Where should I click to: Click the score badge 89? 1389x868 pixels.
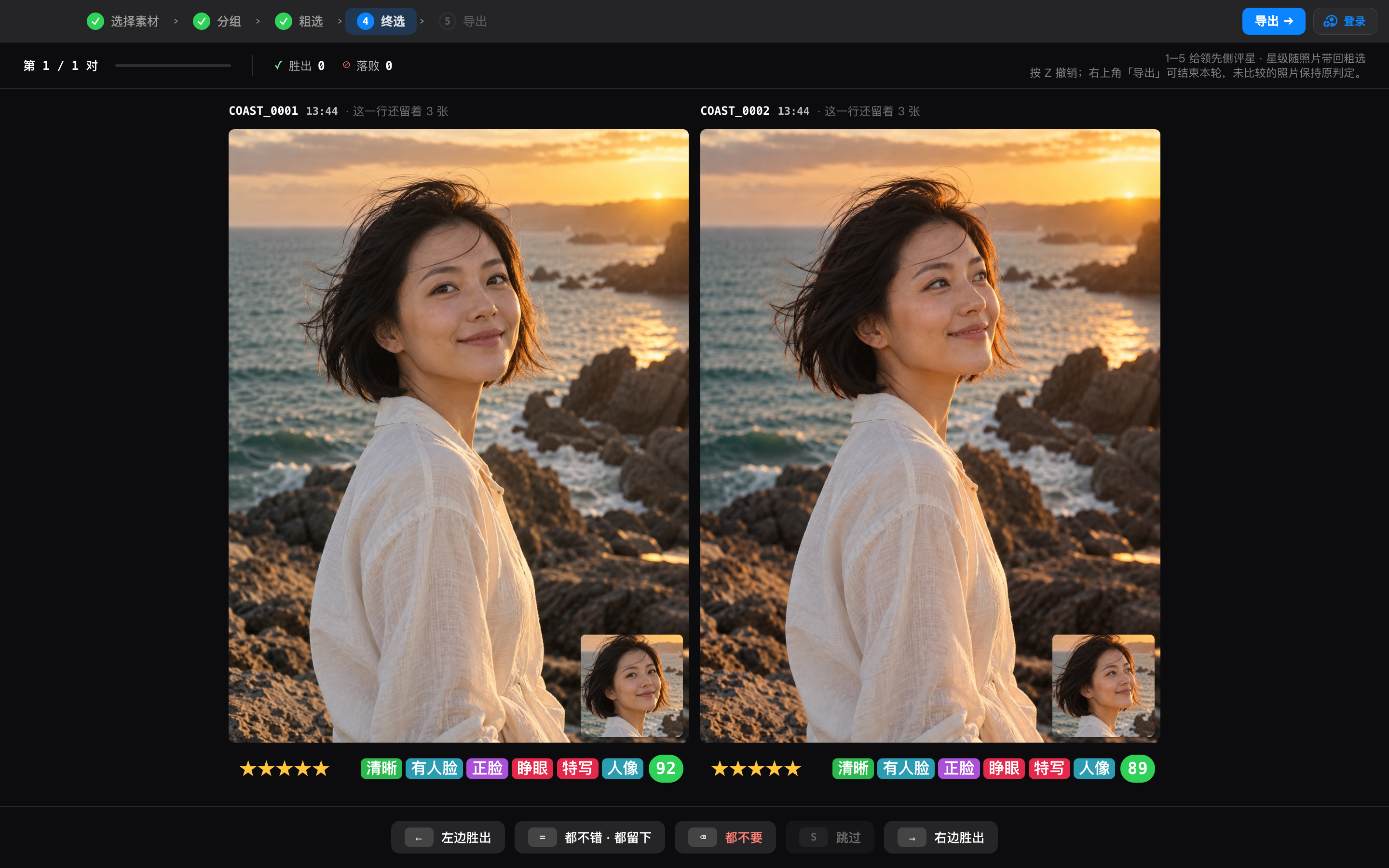pyautogui.click(x=1138, y=769)
